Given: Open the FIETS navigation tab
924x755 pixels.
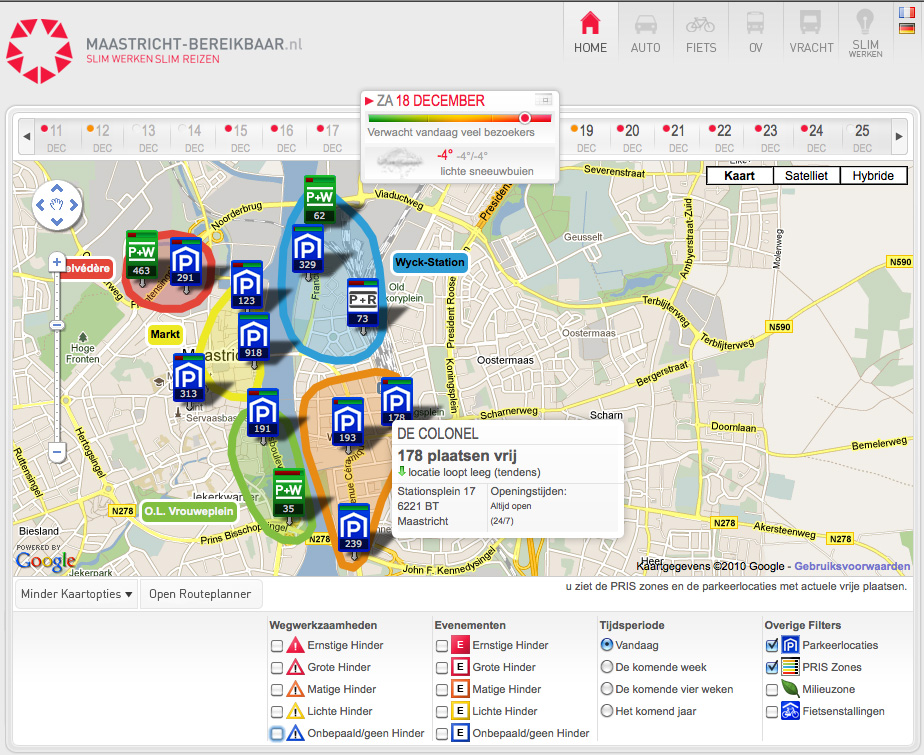Looking at the screenshot, I should (x=701, y=32).
